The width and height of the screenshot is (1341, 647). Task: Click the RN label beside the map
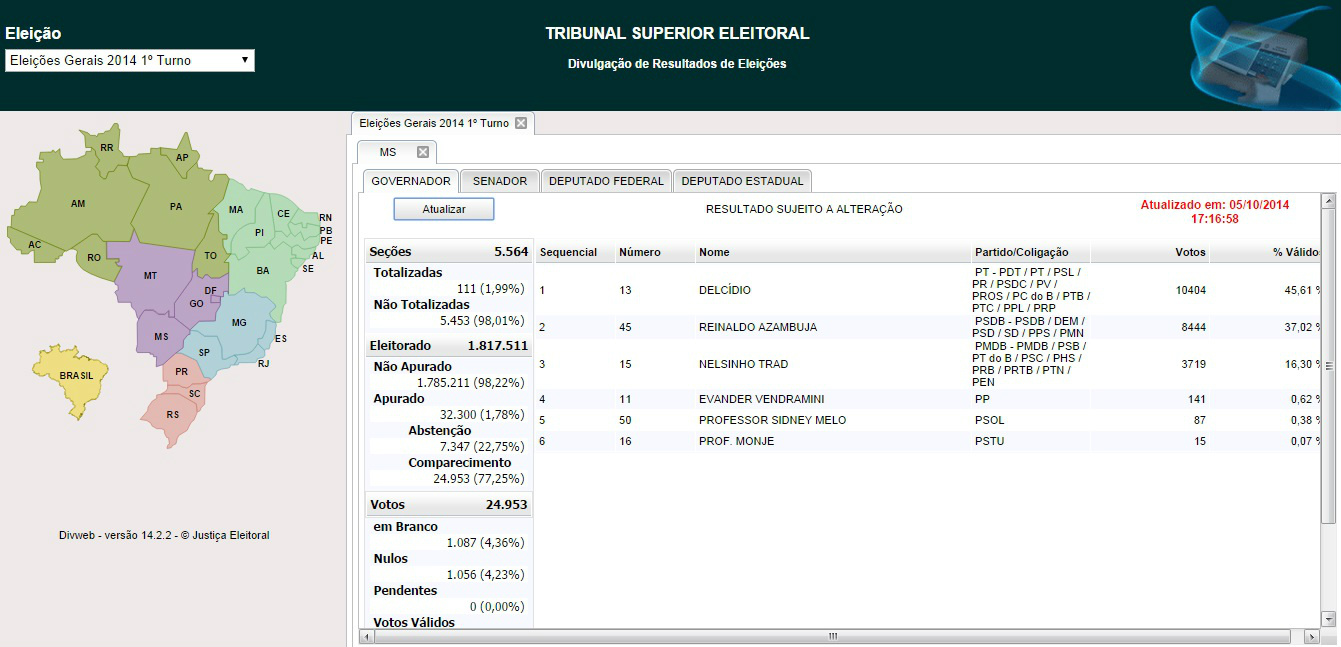pyautogui.click(x=326, y=217)
